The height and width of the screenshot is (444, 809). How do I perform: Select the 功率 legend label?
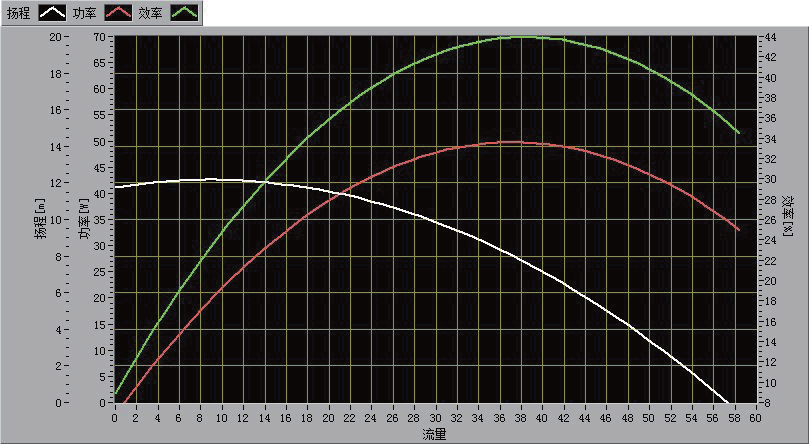click(85, 13)
